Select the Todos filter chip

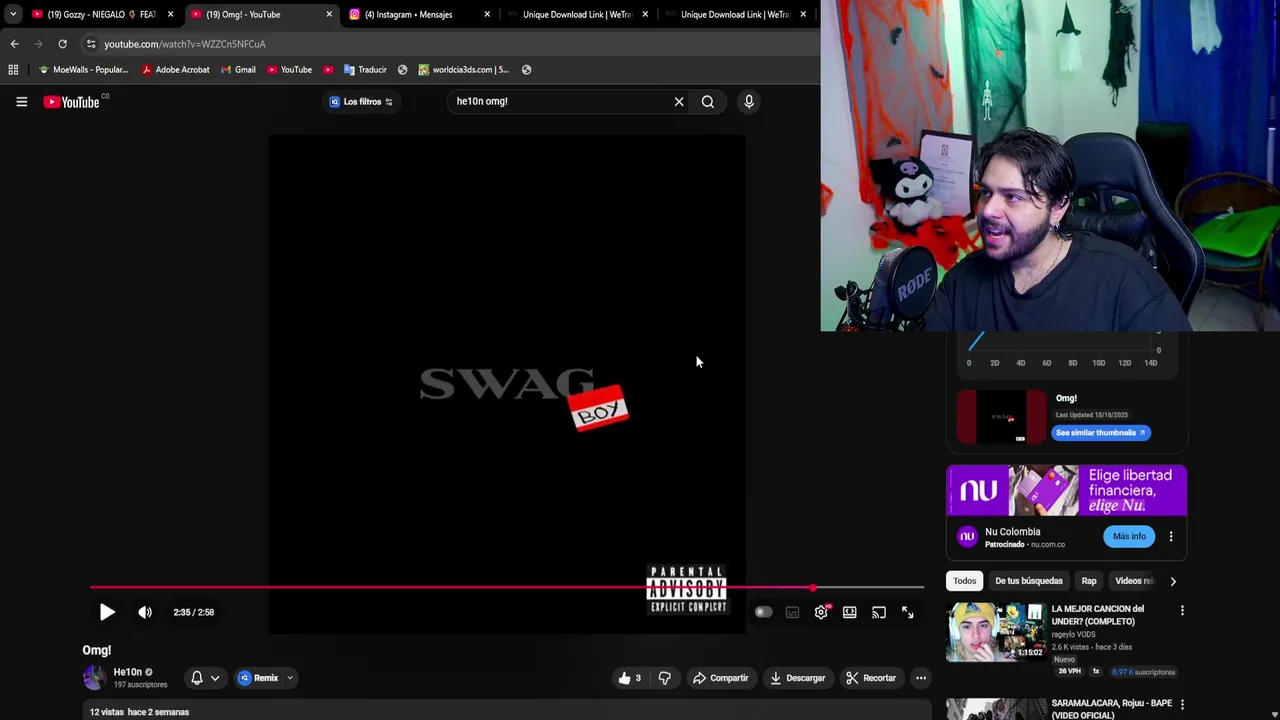tap(964, 581)
